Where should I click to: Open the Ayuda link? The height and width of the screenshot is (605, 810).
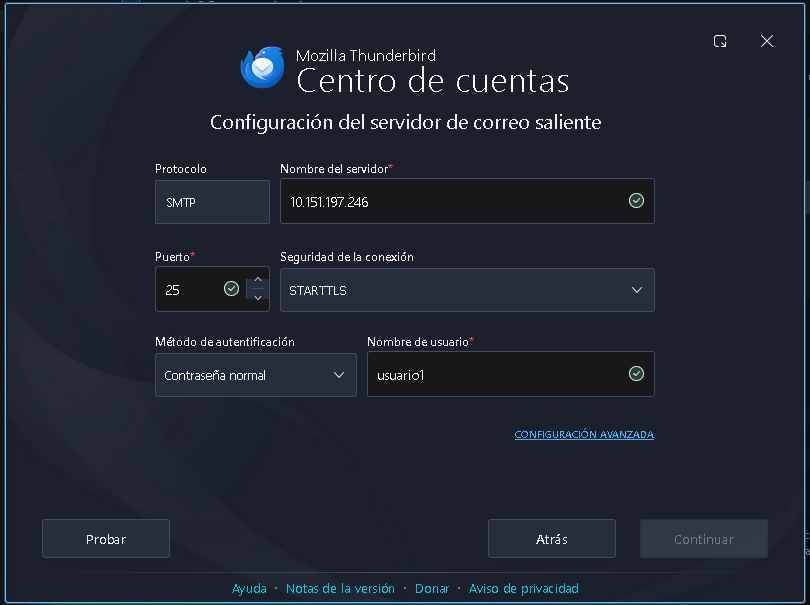(249, 588)
